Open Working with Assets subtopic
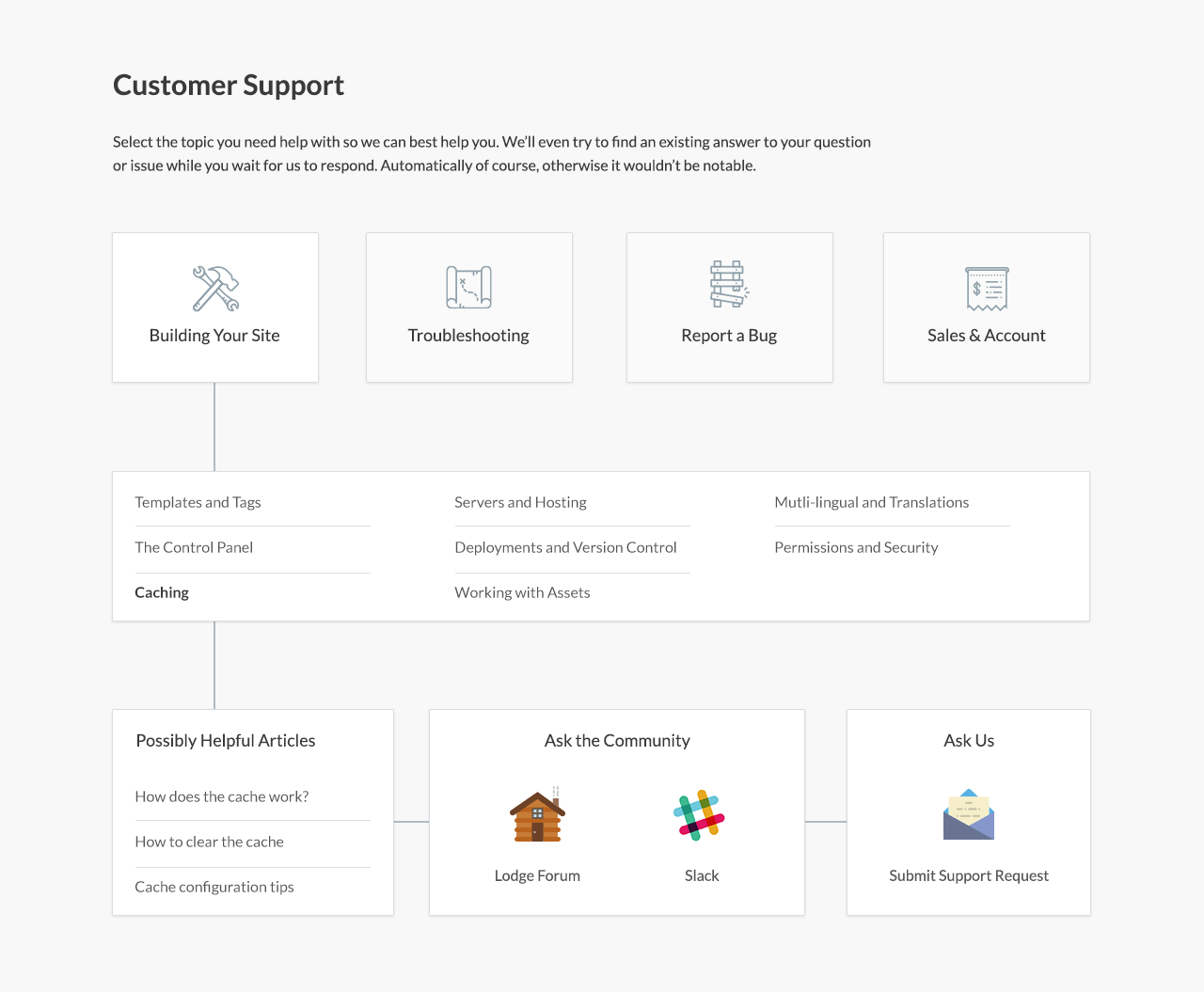The height and width of the screenshot is (992, 1204). pyautogui.click(x=522, y=592)
